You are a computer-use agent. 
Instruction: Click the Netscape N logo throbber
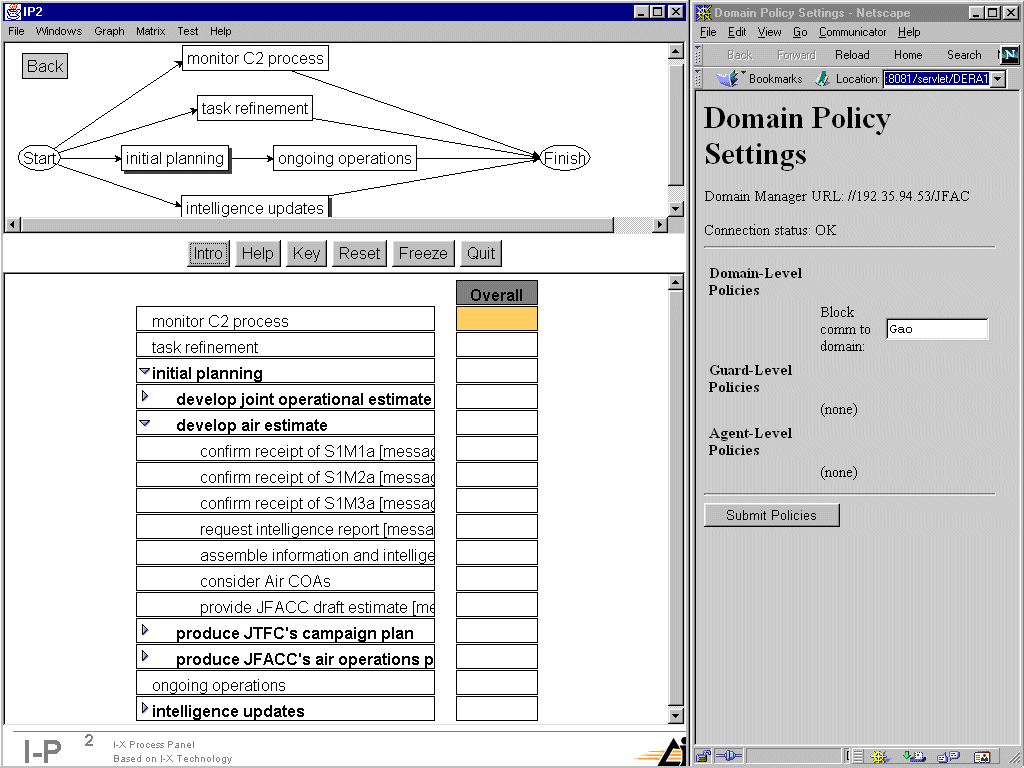tap(1010, 55)
